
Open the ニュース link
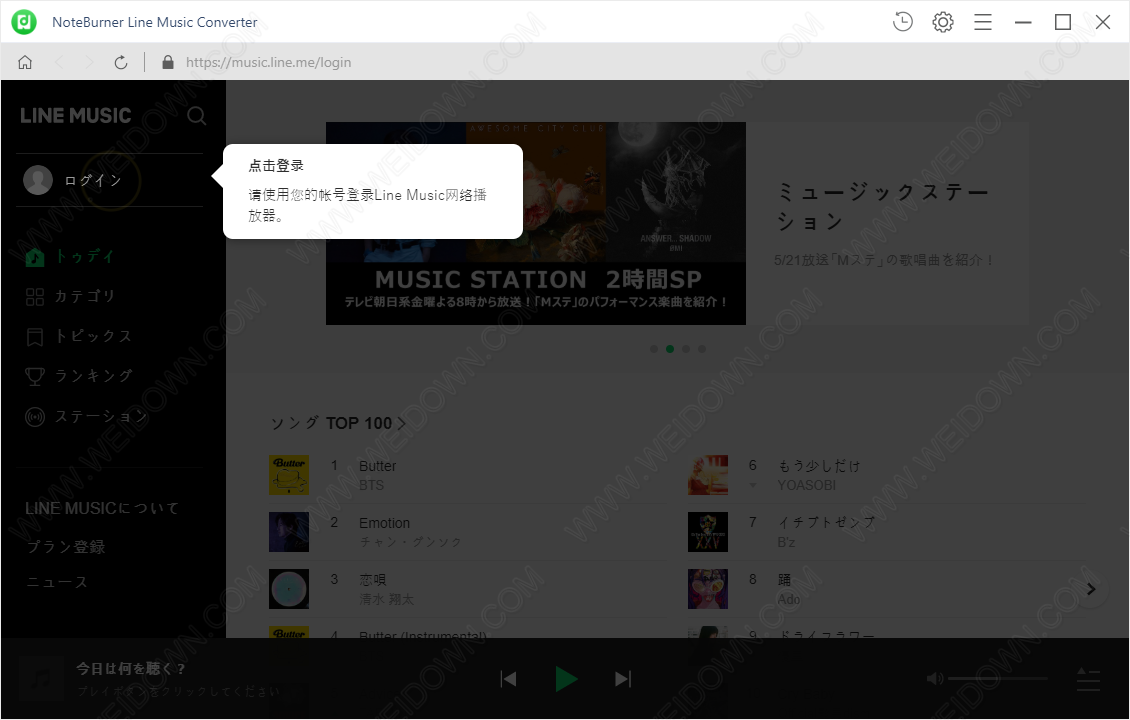57,582
